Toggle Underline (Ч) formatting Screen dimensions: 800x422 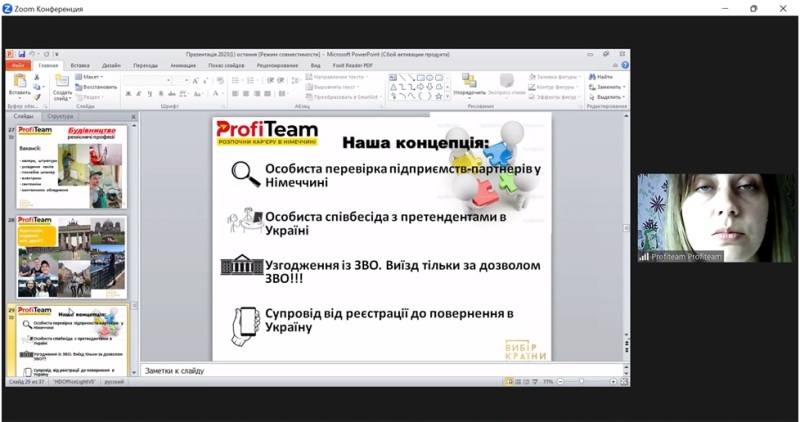[149, 94]
